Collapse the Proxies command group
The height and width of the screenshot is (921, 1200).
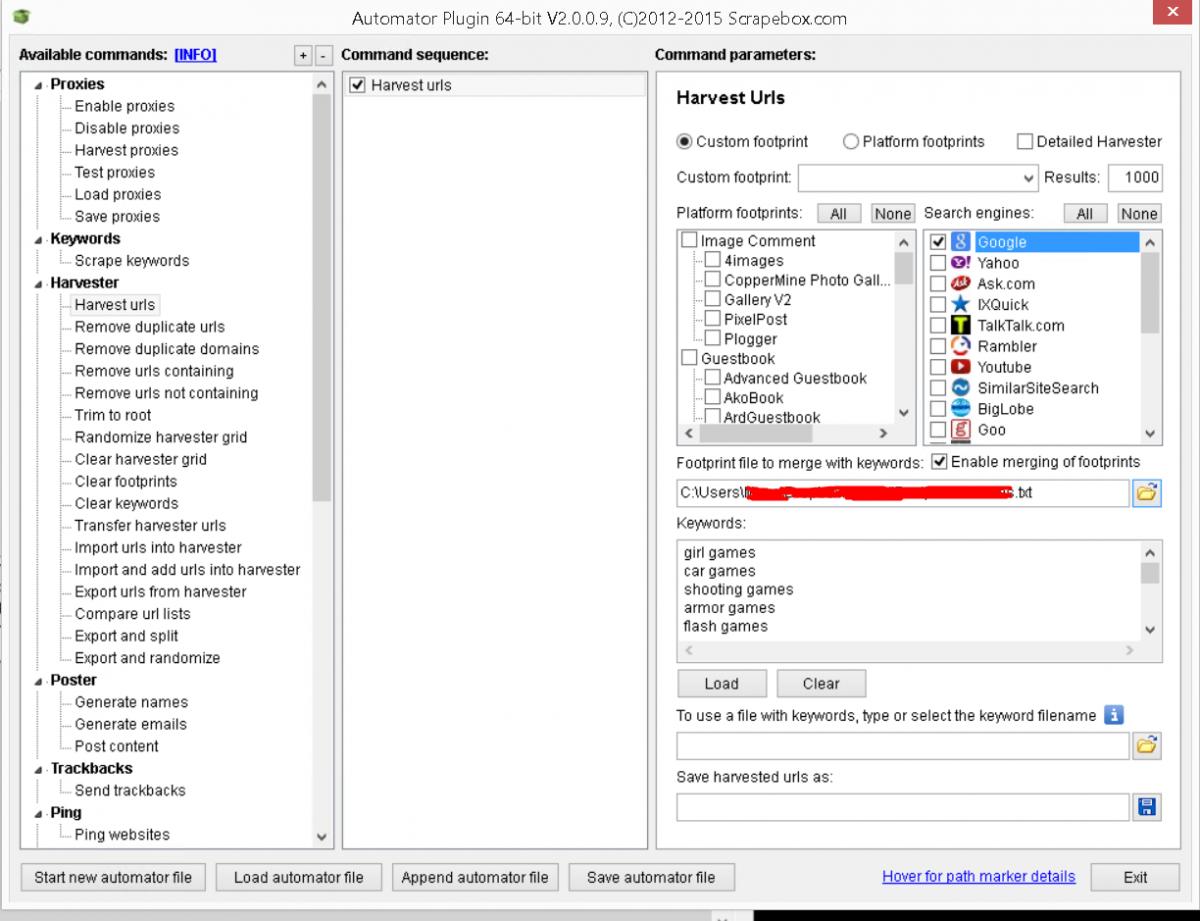[x=39, y=85]
